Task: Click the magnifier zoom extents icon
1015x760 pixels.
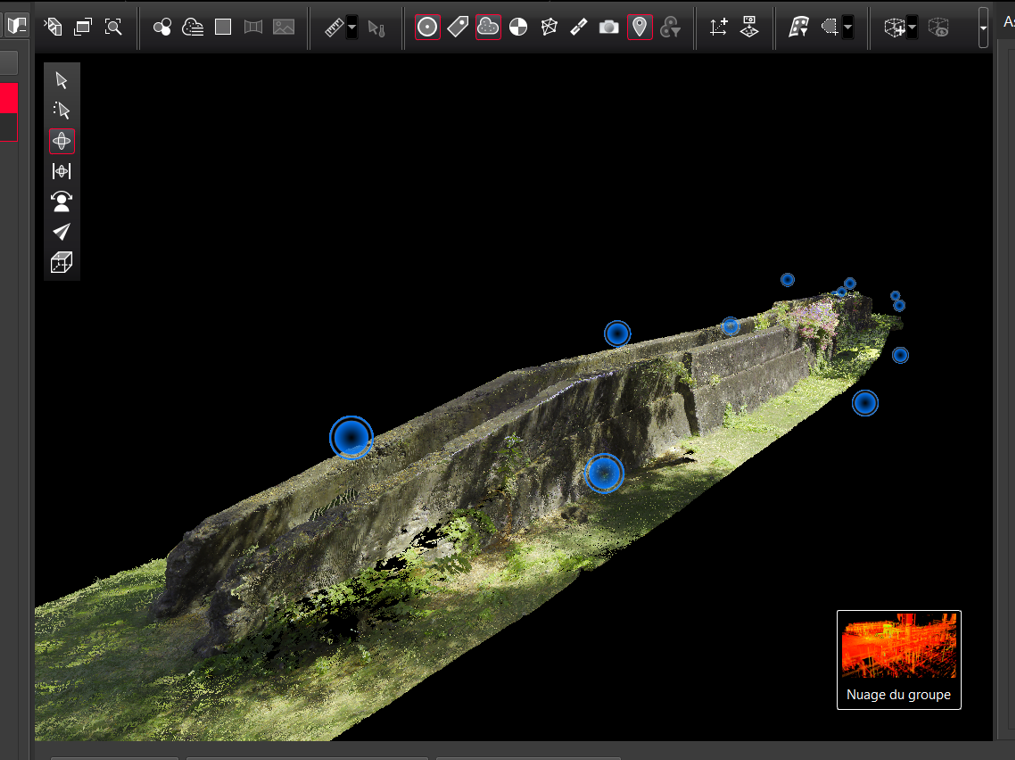Action: point(114,27)
